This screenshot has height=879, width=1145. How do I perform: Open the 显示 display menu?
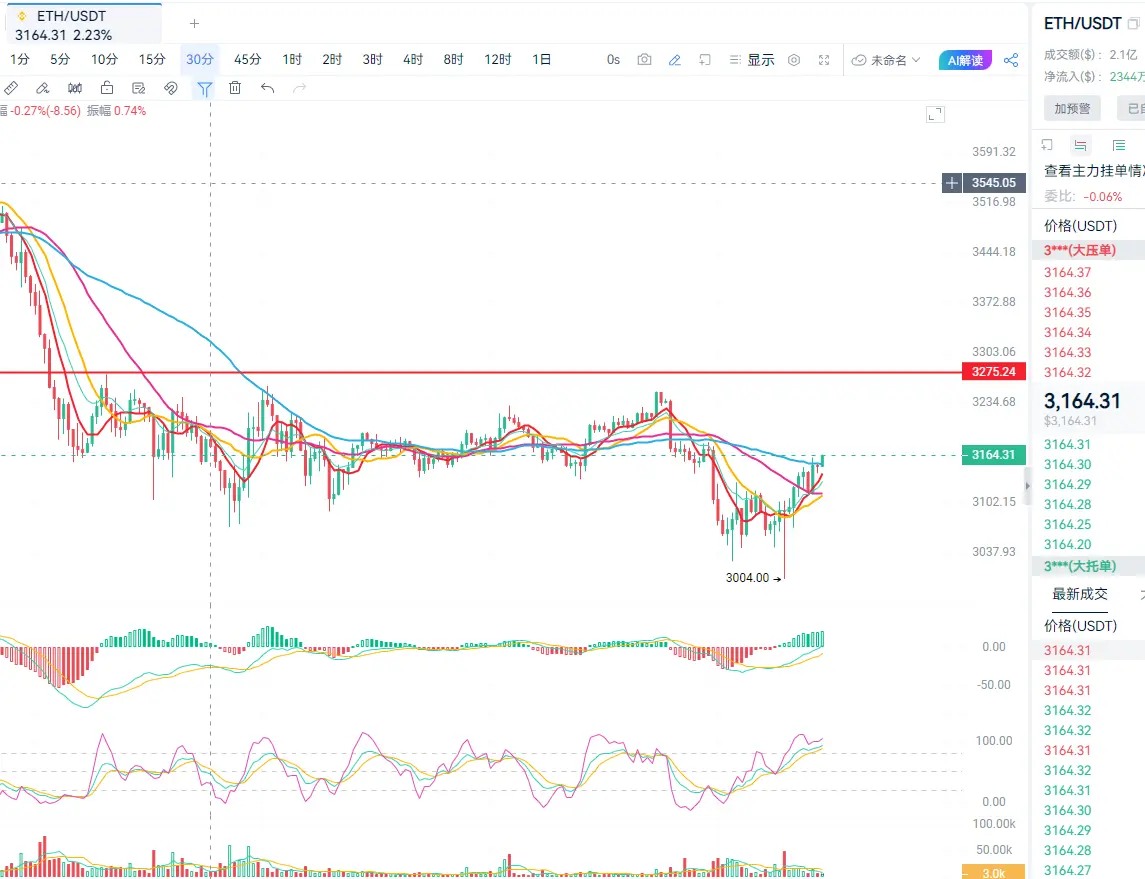(x=752, y=60)
